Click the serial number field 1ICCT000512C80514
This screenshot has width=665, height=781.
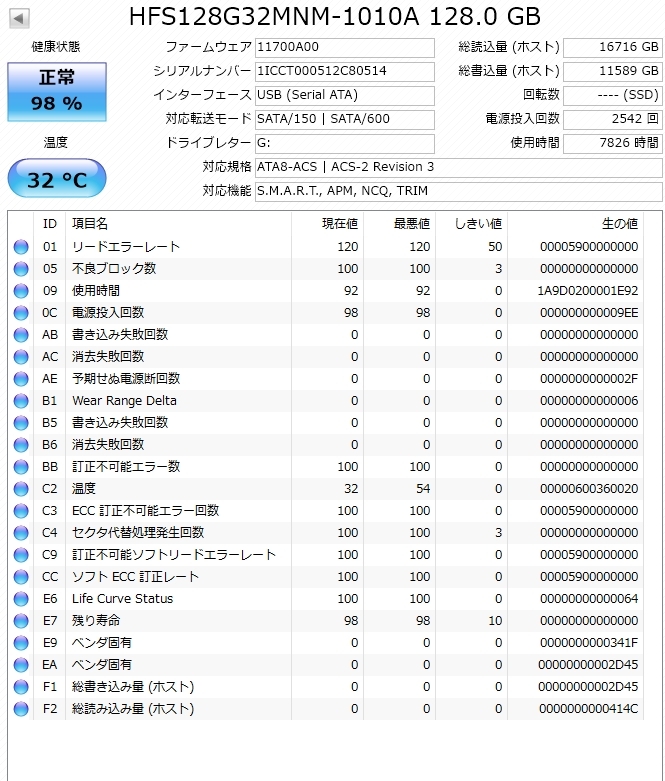345,72
